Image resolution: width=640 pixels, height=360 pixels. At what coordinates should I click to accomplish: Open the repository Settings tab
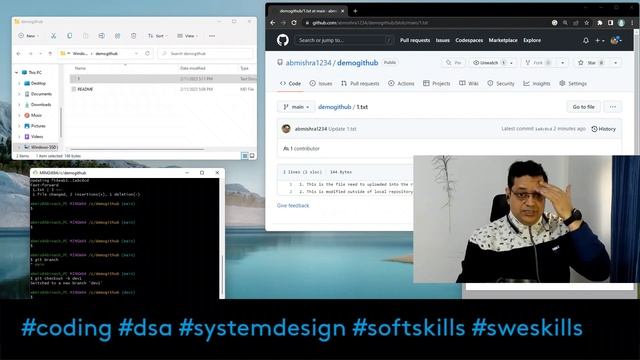(x=573, y=83)
